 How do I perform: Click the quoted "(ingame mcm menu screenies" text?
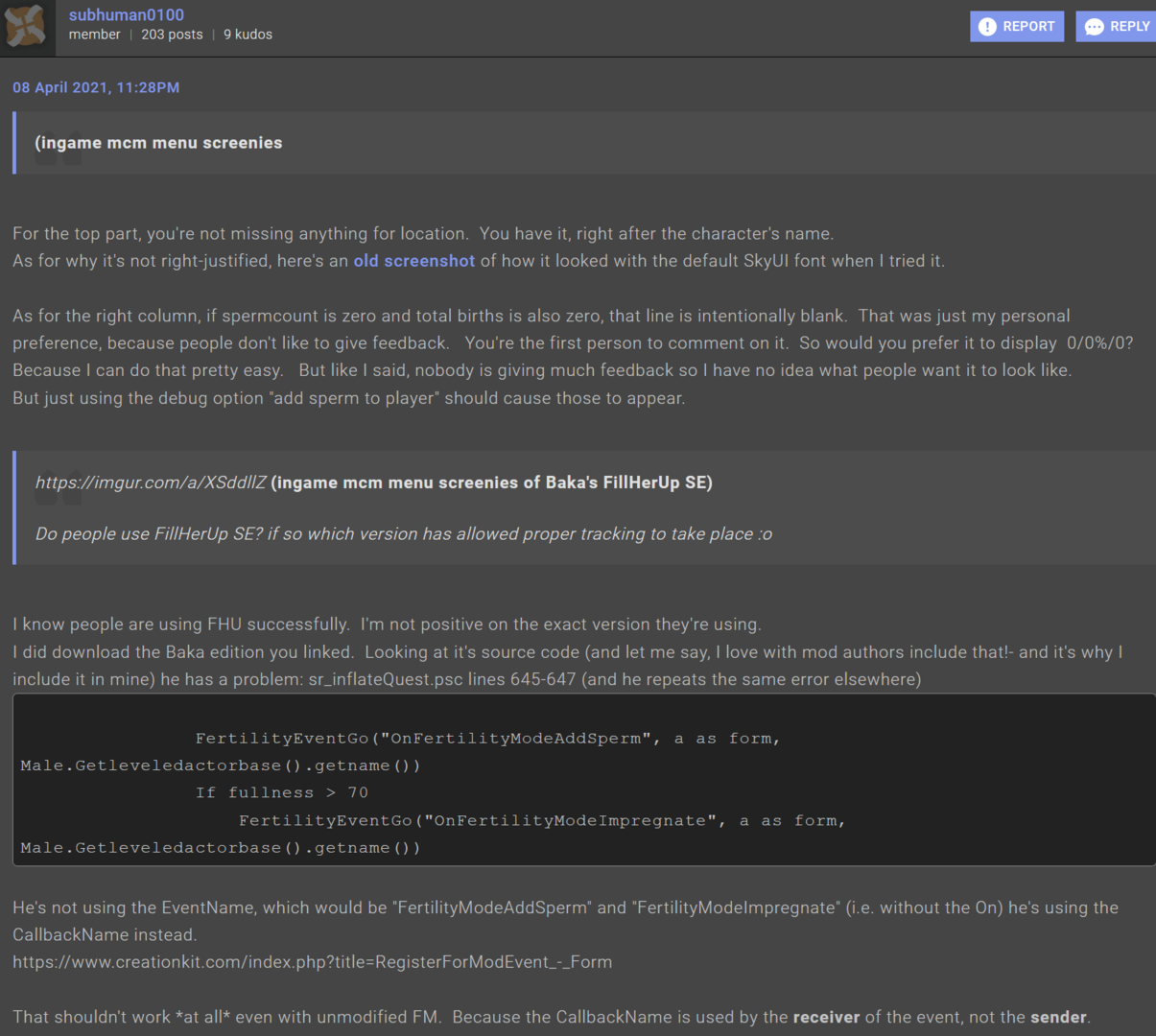[x=158, y=143]
